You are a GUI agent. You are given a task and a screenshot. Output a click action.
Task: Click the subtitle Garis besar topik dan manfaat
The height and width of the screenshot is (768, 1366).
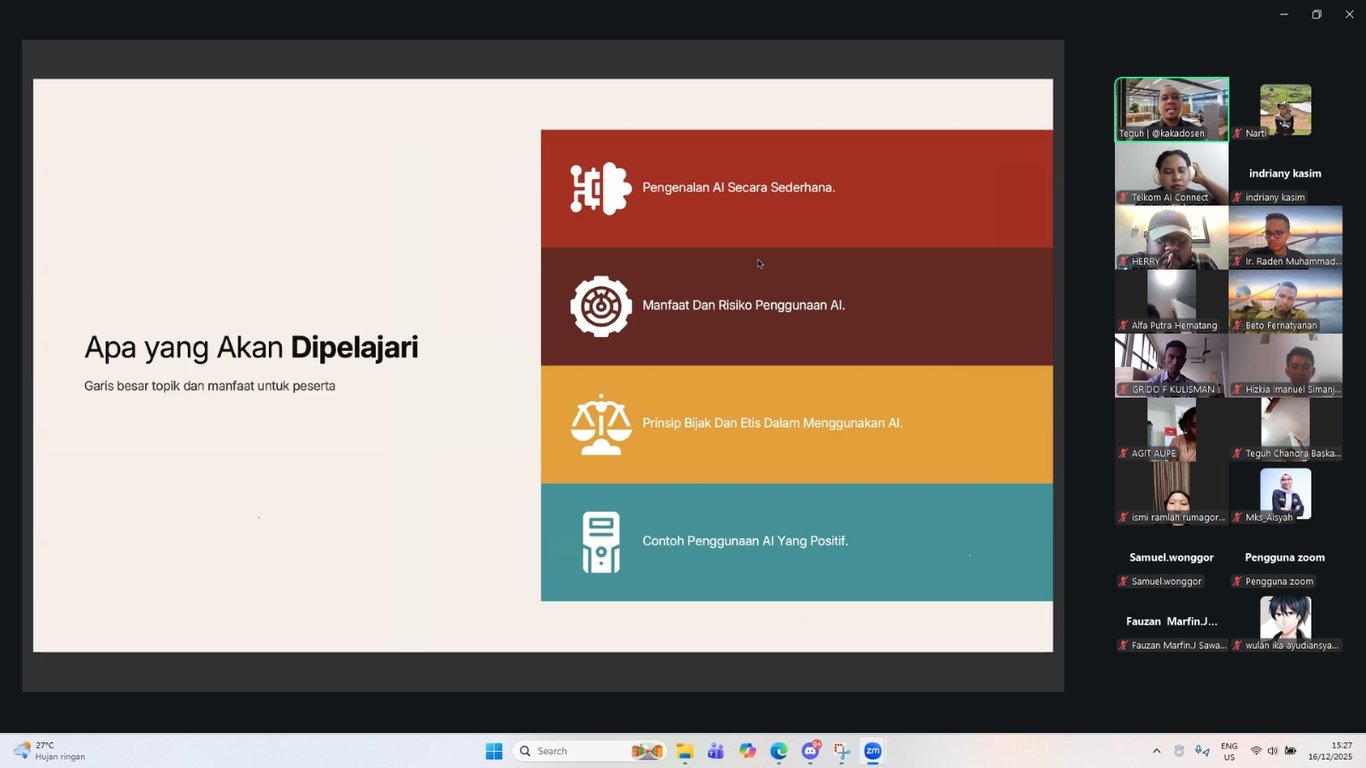(x=210, y=386)
